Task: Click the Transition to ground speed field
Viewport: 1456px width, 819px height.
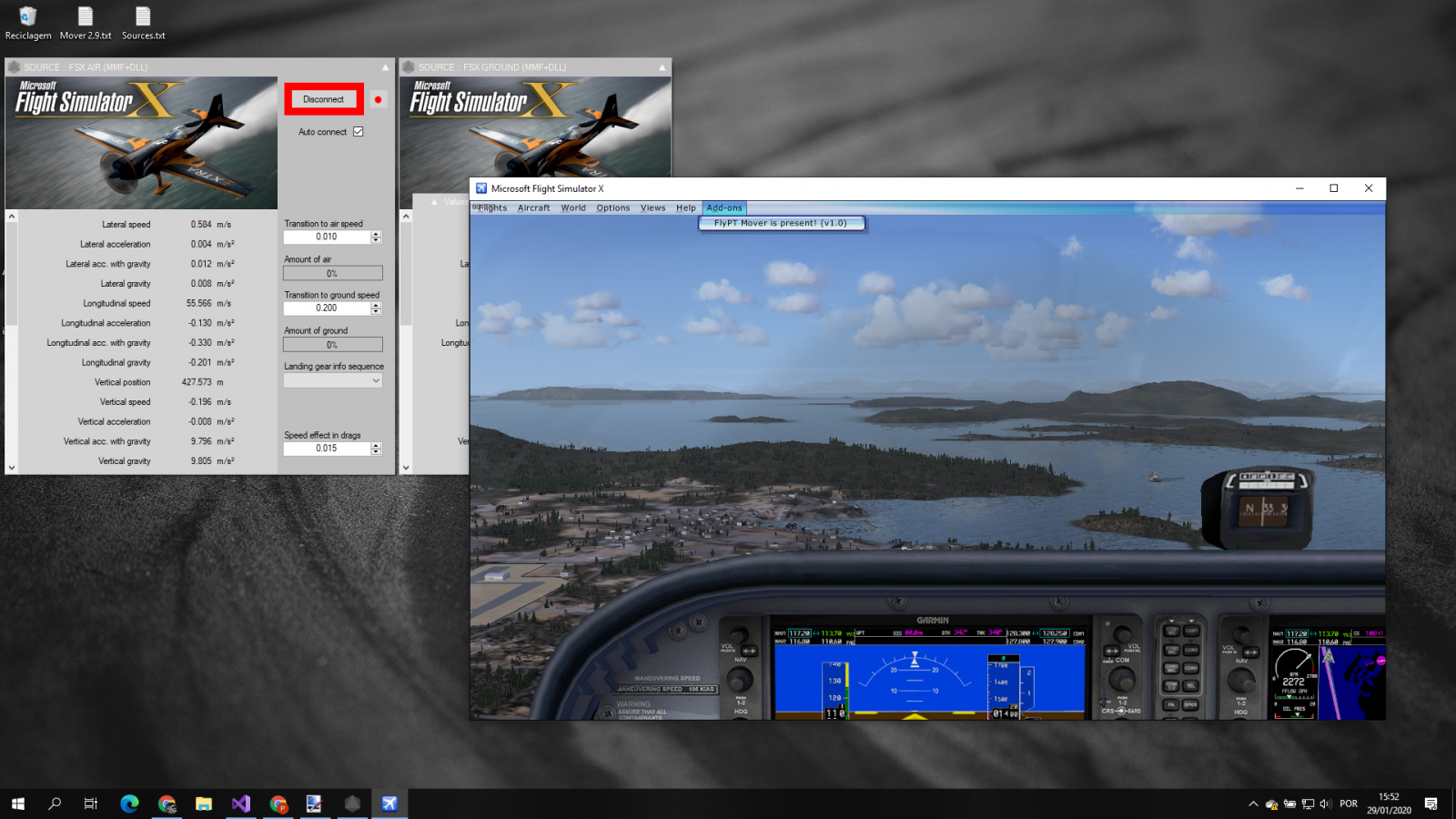Action: click(x=327, y=308)
